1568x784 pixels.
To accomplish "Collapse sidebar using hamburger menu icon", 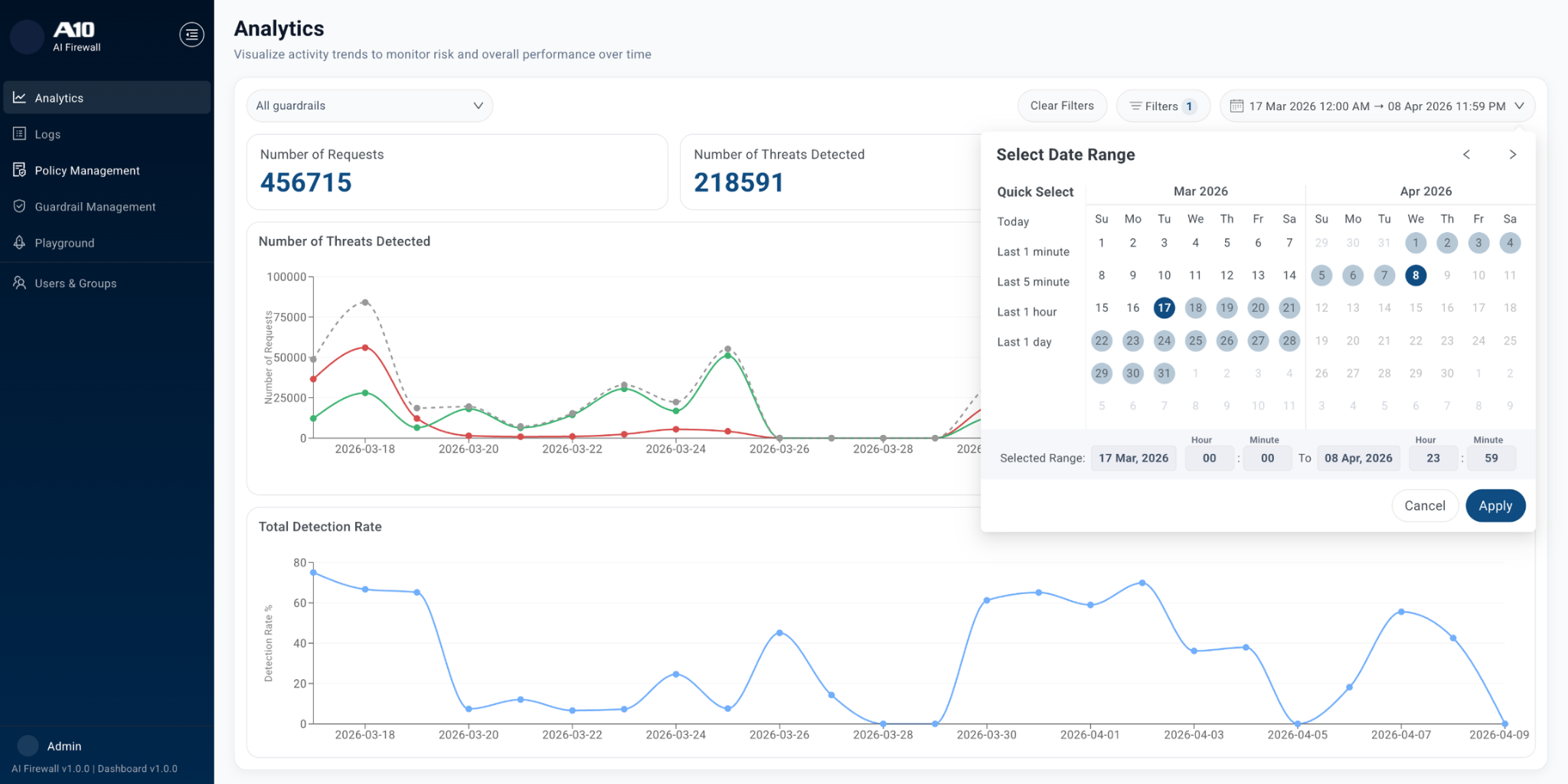I will click(x=191, y=34).
